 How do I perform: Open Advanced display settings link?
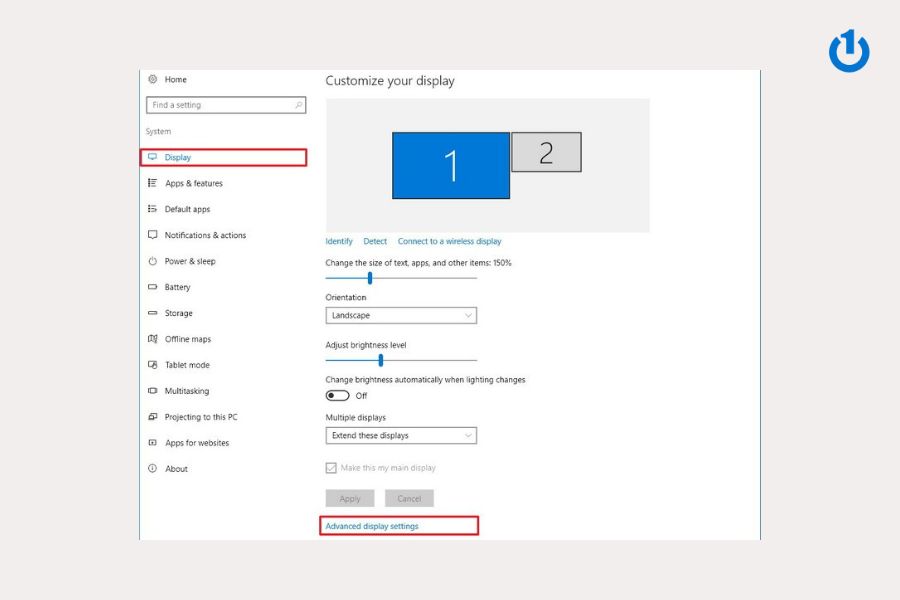pos(372,526)
